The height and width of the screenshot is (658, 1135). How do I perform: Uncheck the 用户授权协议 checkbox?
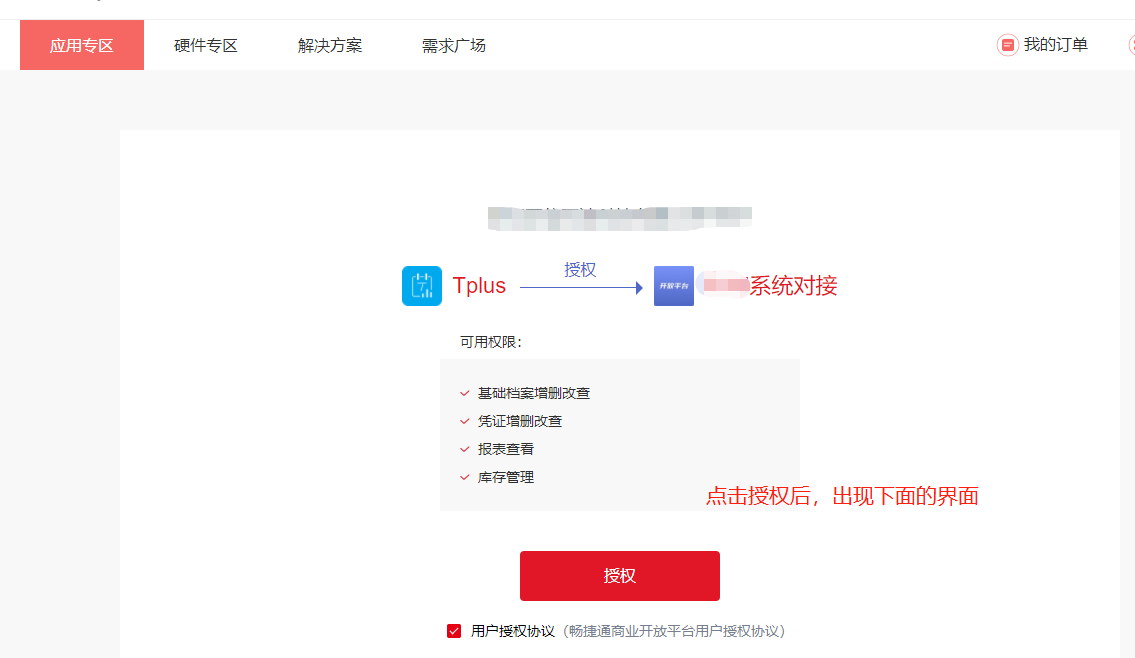[x=454, y=631]
